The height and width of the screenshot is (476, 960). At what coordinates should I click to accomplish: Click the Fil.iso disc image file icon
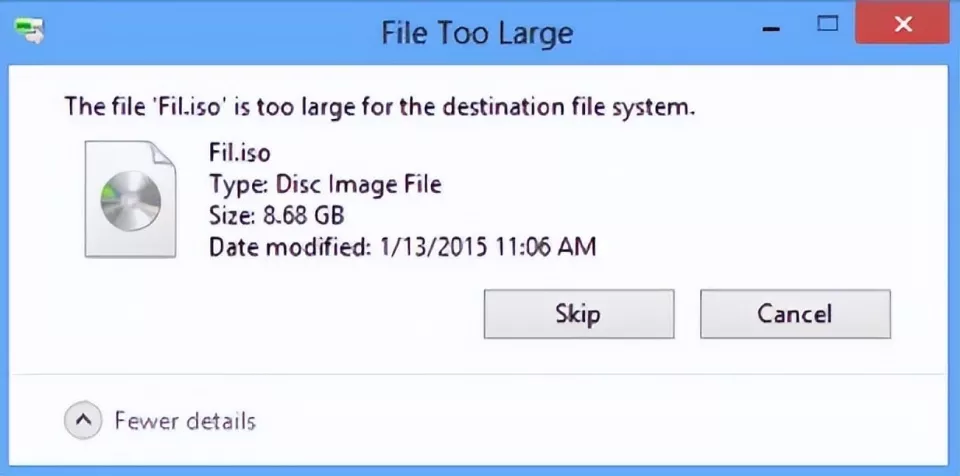tap(129, 199)
